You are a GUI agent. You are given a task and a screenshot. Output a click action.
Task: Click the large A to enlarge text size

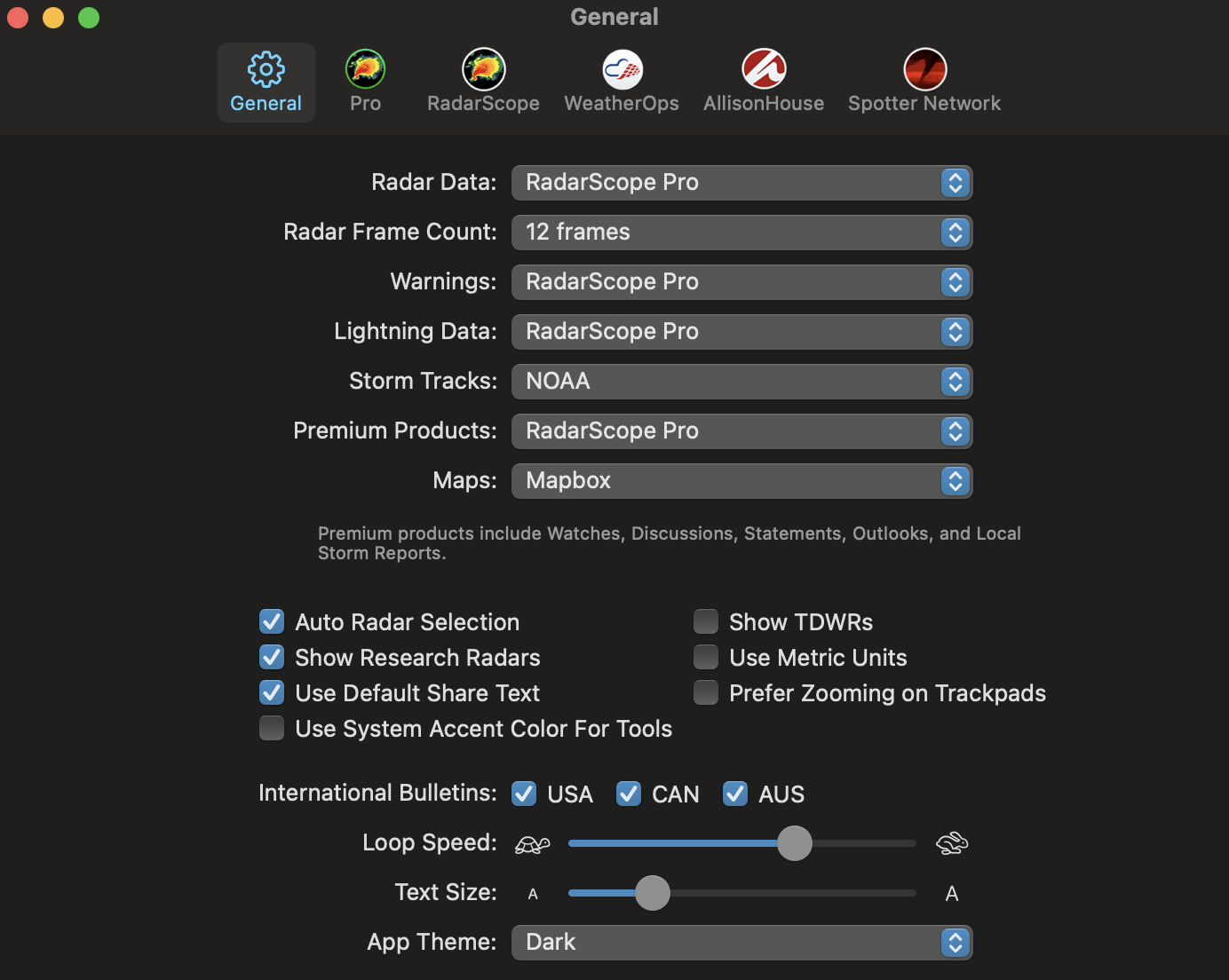[952, 893]
